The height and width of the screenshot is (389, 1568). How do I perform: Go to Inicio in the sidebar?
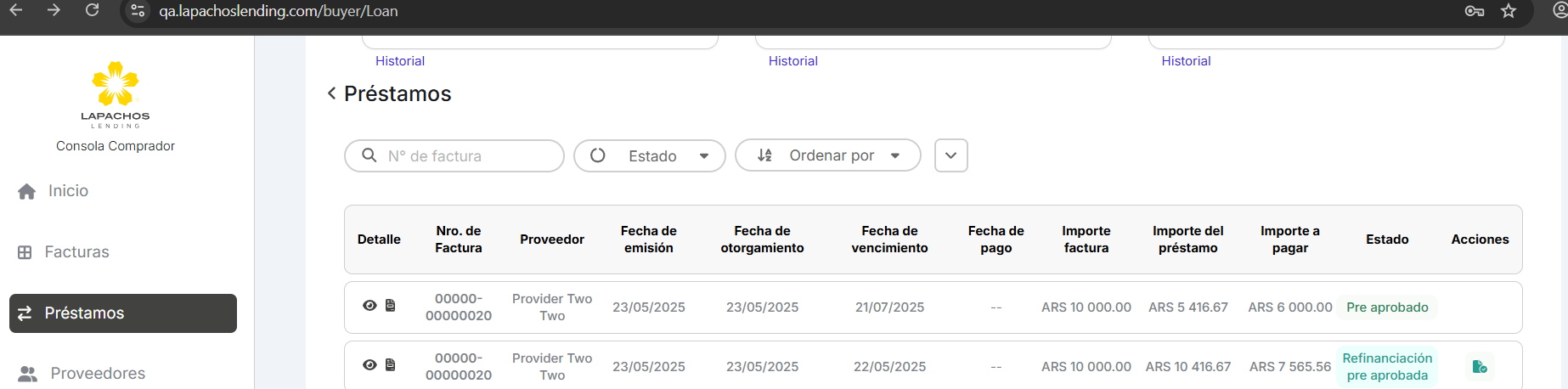tap(68, 191)
